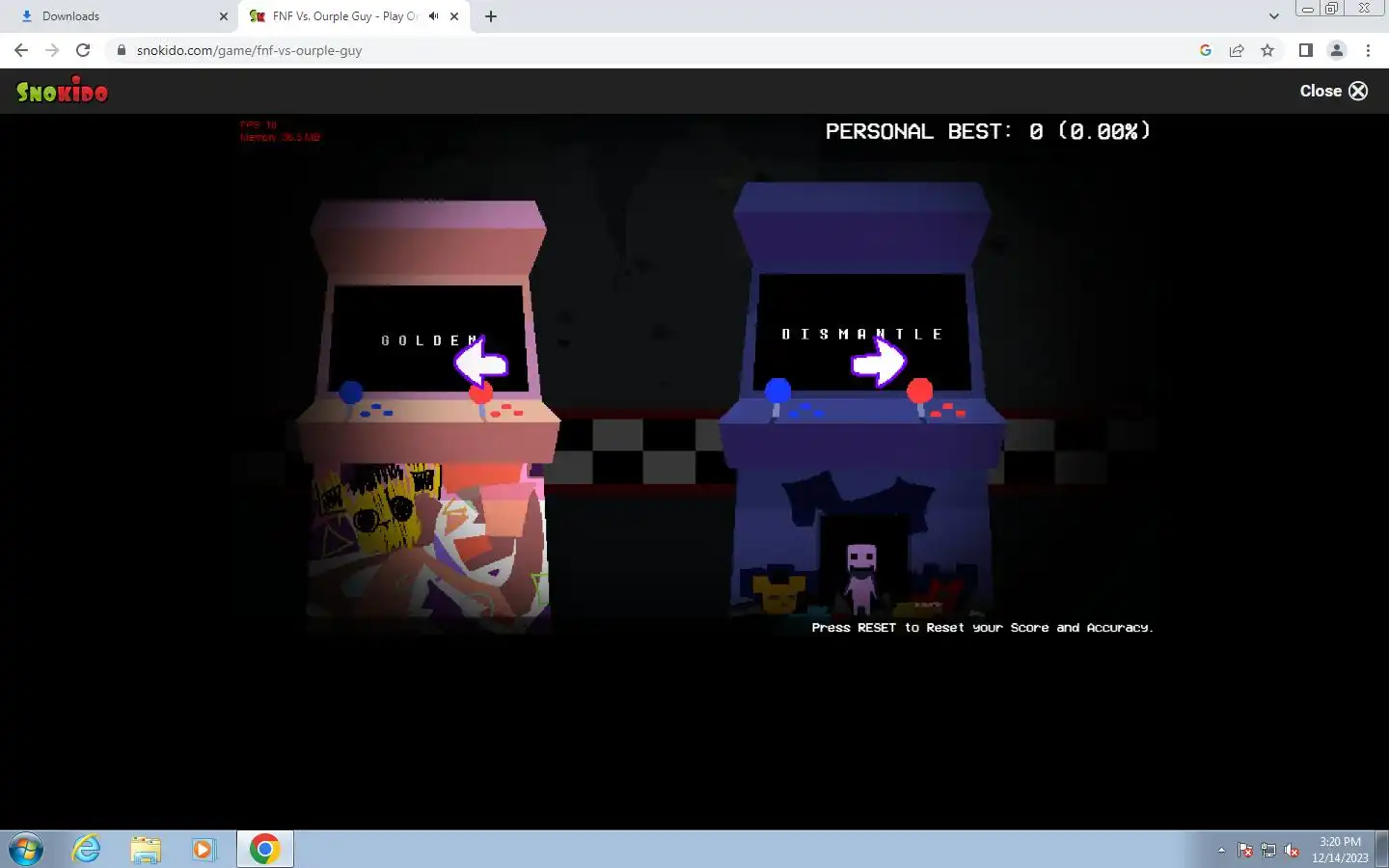Open the tab search chevron
The width and height of the screenshot is (1389, 868).
(x=1273, y=16)
